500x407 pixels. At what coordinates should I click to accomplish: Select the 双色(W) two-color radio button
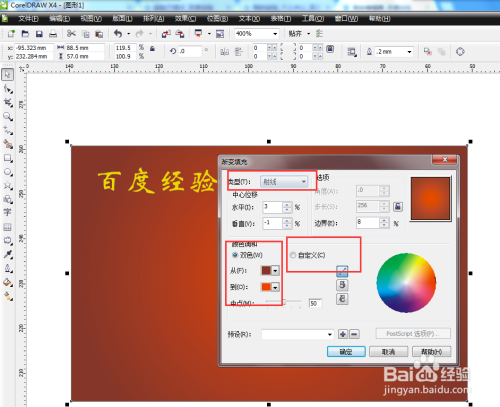[x=235, y=255]
